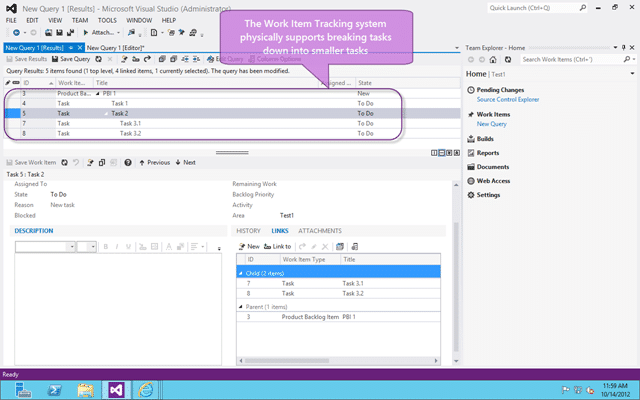Click the State column header

[x=408, y=83]
